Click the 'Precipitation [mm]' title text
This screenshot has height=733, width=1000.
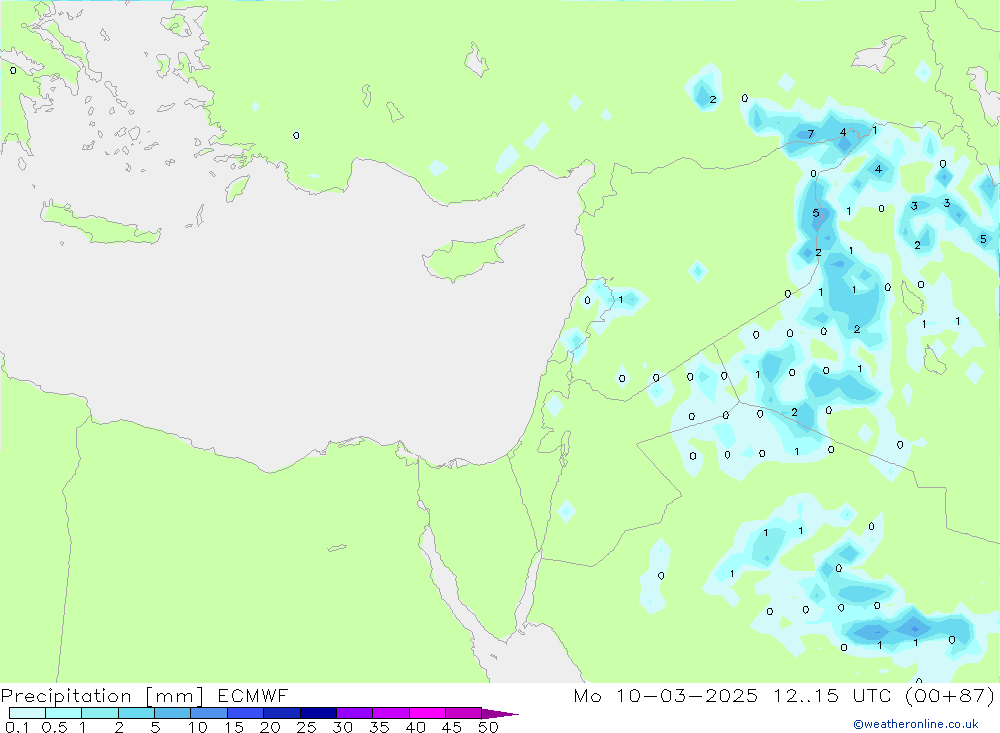click(x=102, y=696)
